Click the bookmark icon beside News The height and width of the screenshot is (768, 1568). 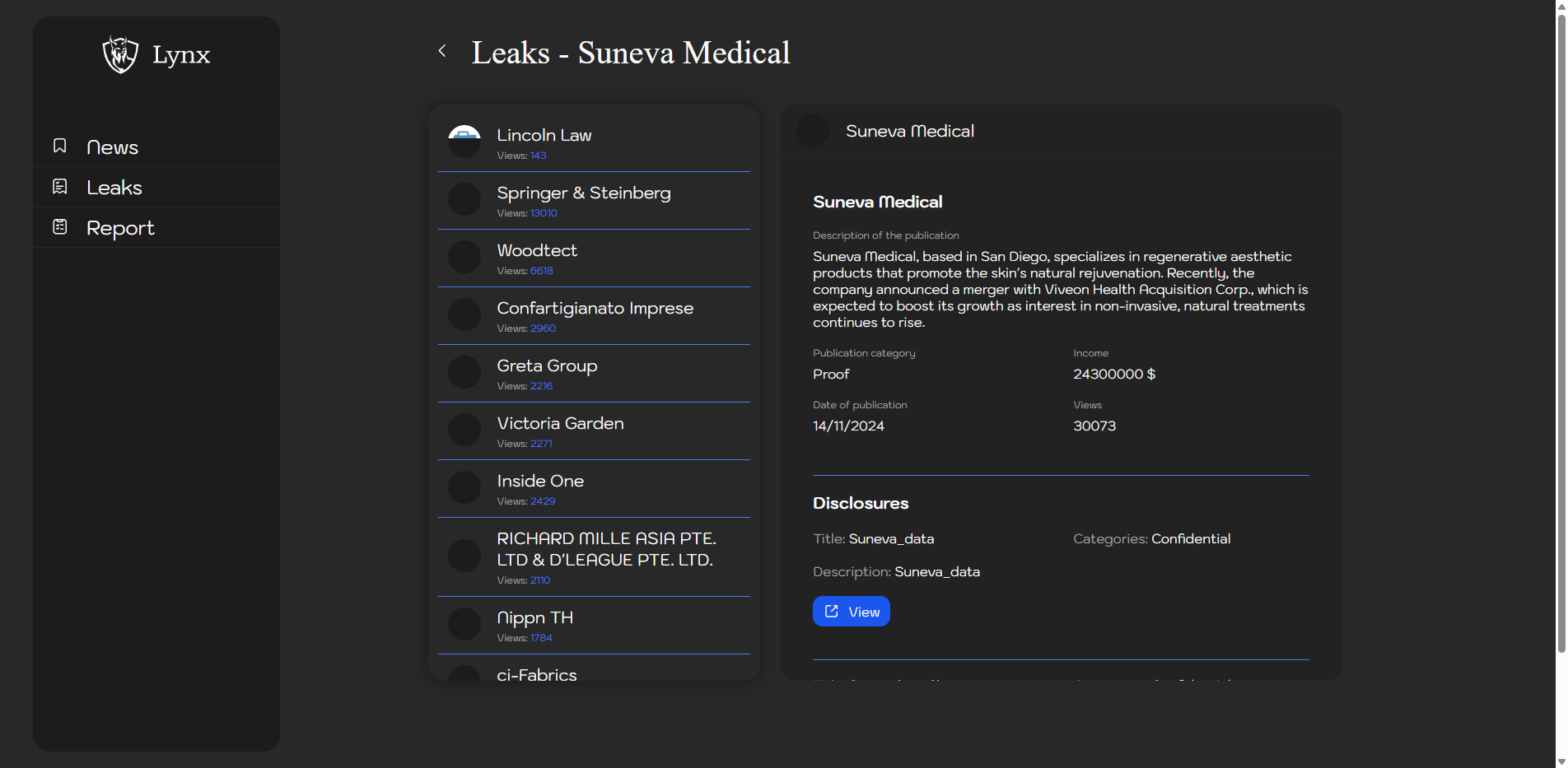pyautogui.click(x=60, y=146)
